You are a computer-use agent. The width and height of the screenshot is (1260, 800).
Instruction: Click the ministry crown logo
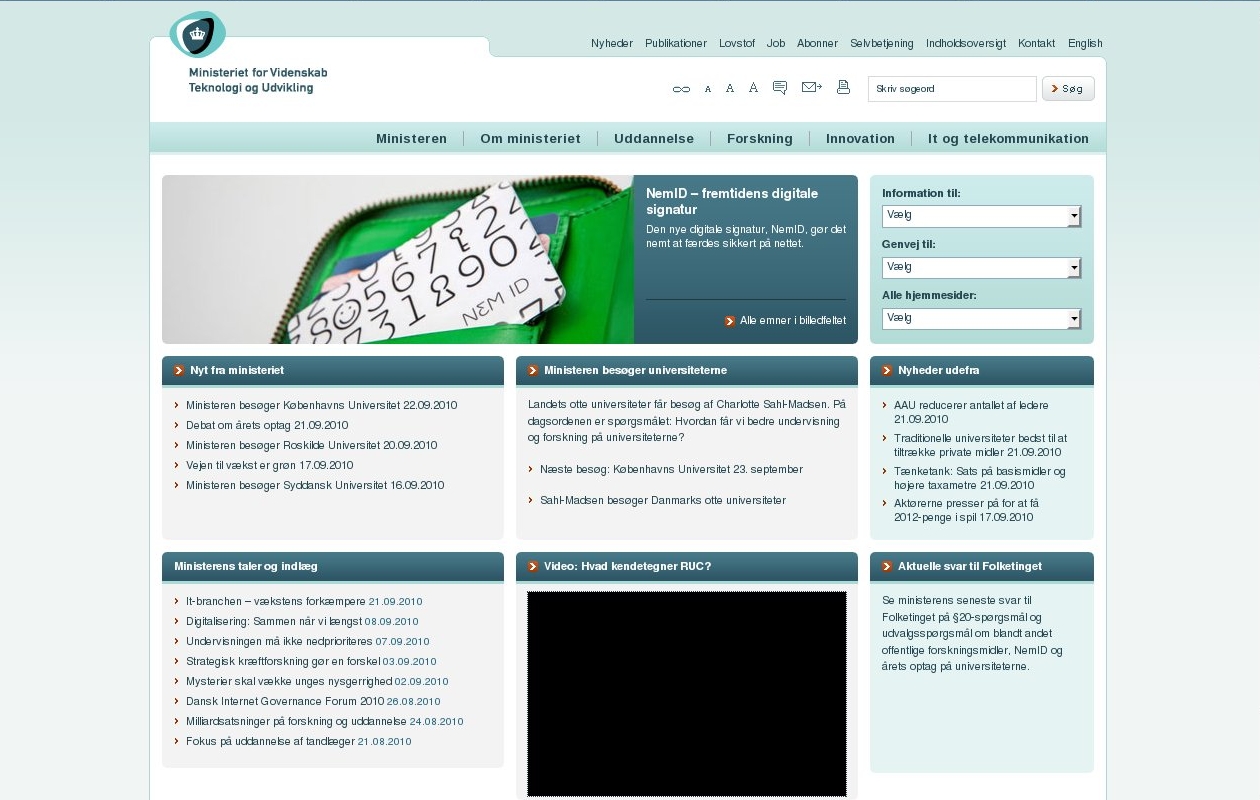tap(197, 35)
